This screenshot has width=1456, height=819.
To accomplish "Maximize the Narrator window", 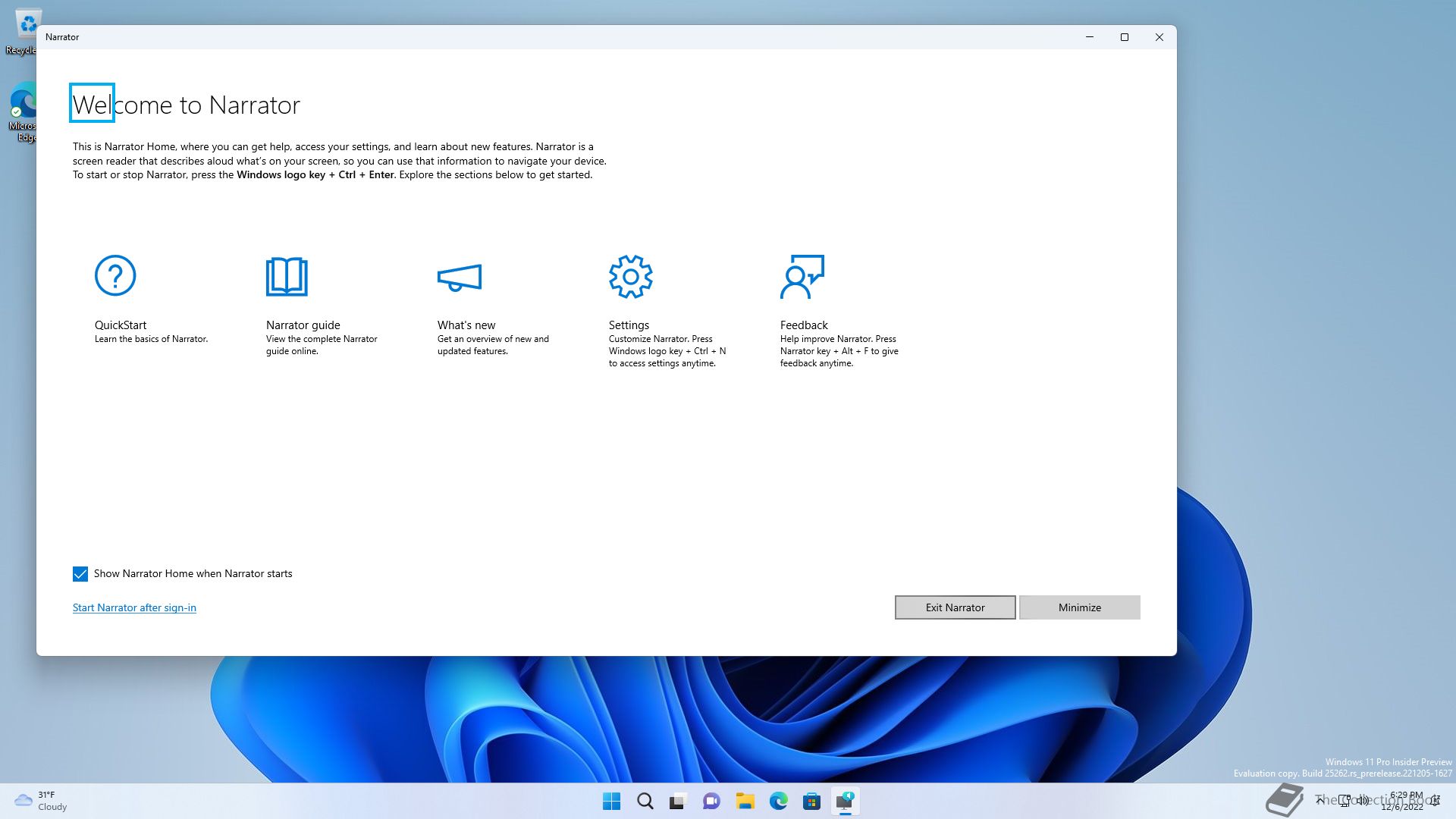I will 1125,37.
